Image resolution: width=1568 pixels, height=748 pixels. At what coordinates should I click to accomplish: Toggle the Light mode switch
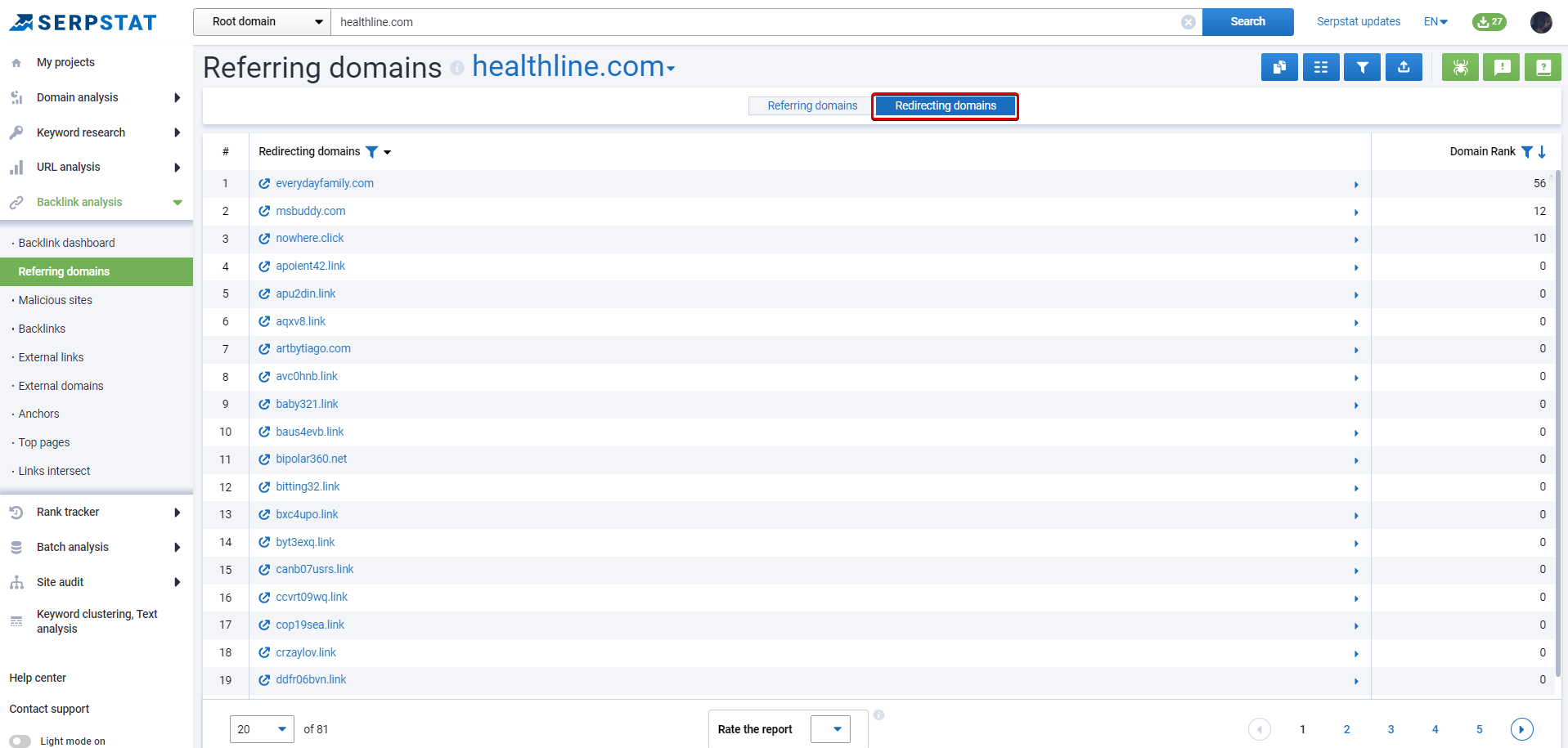coord(20,741)
